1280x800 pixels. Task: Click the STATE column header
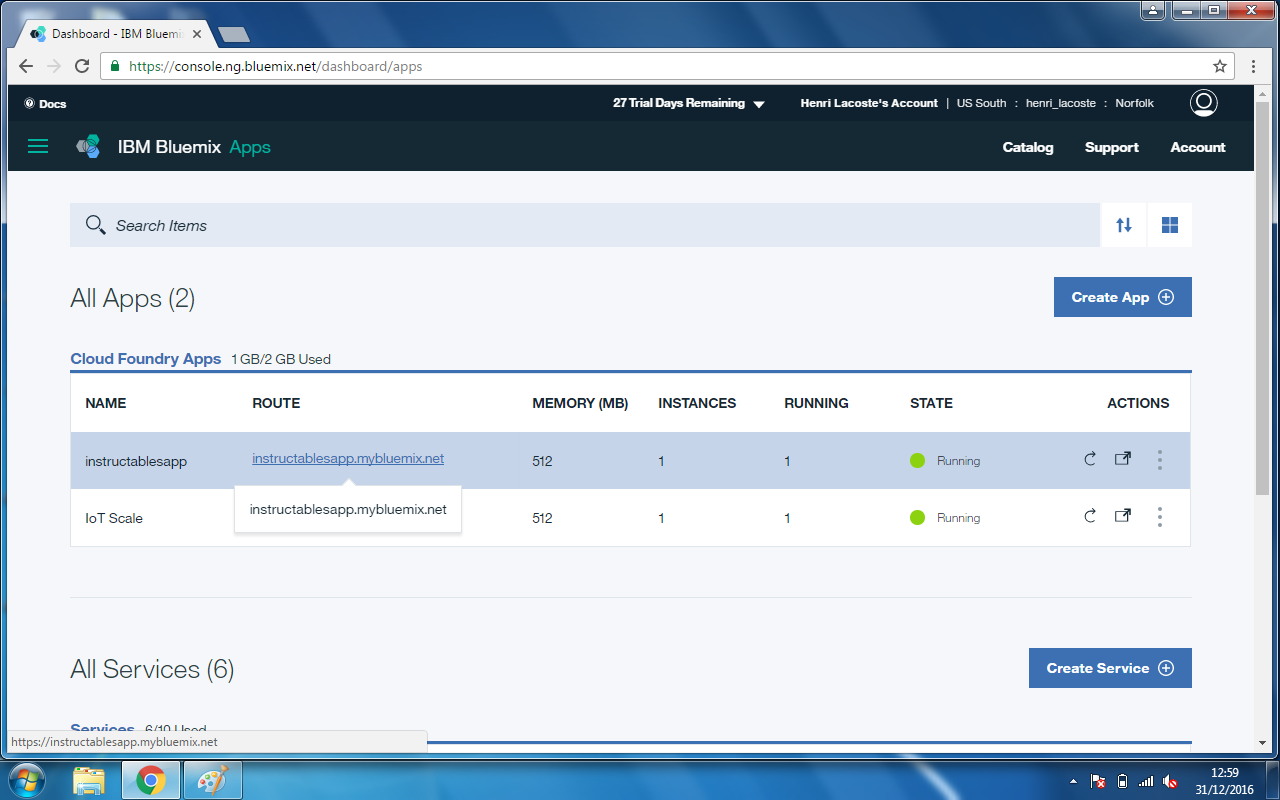click(931, 403)
